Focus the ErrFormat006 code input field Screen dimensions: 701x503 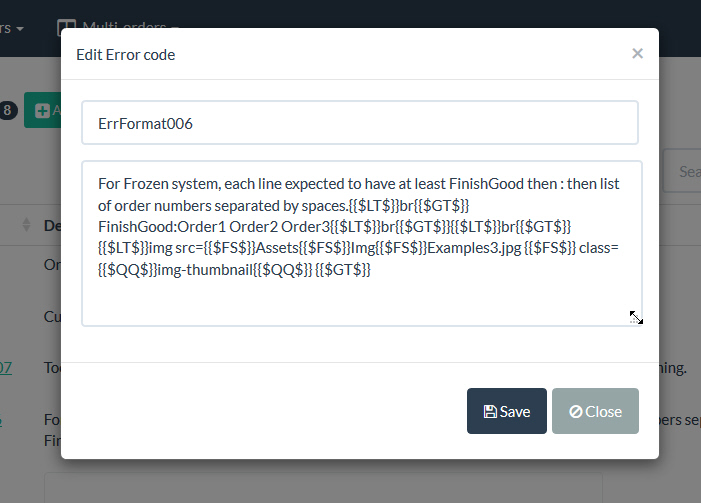[x=360, y=123]
